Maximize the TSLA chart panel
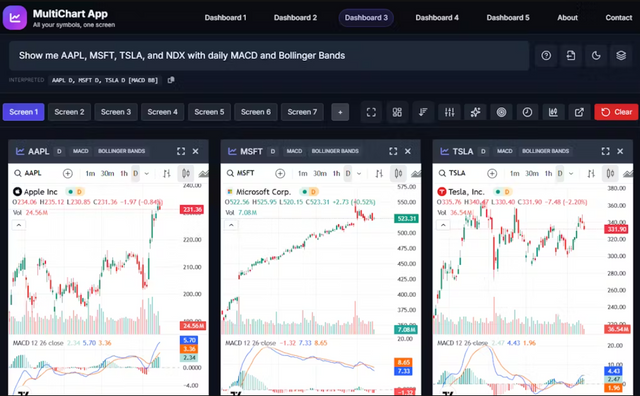The height and width of the screenshot is (396, 640). coord(605,151)
